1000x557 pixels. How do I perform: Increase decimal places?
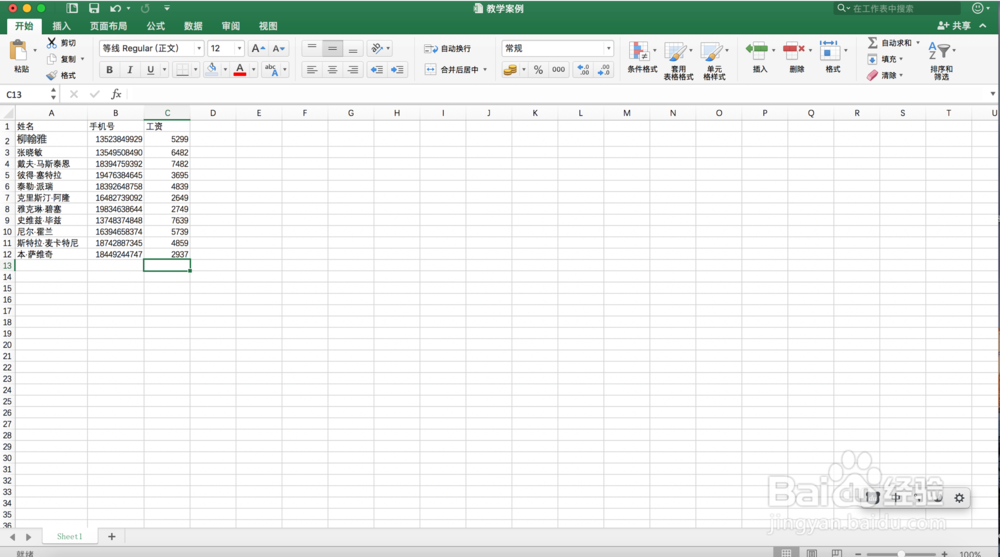(x=584, y=70)
